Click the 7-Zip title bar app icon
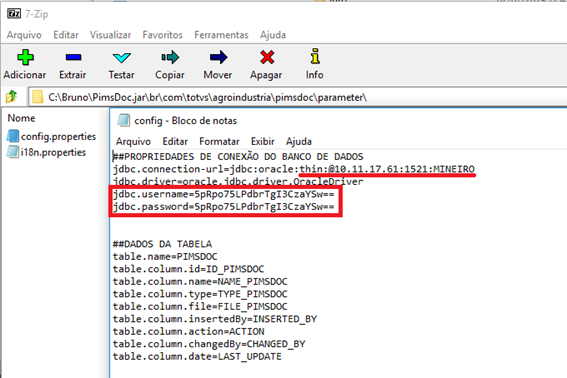Viewport: 567px width, 378px height. pos(14,14)
